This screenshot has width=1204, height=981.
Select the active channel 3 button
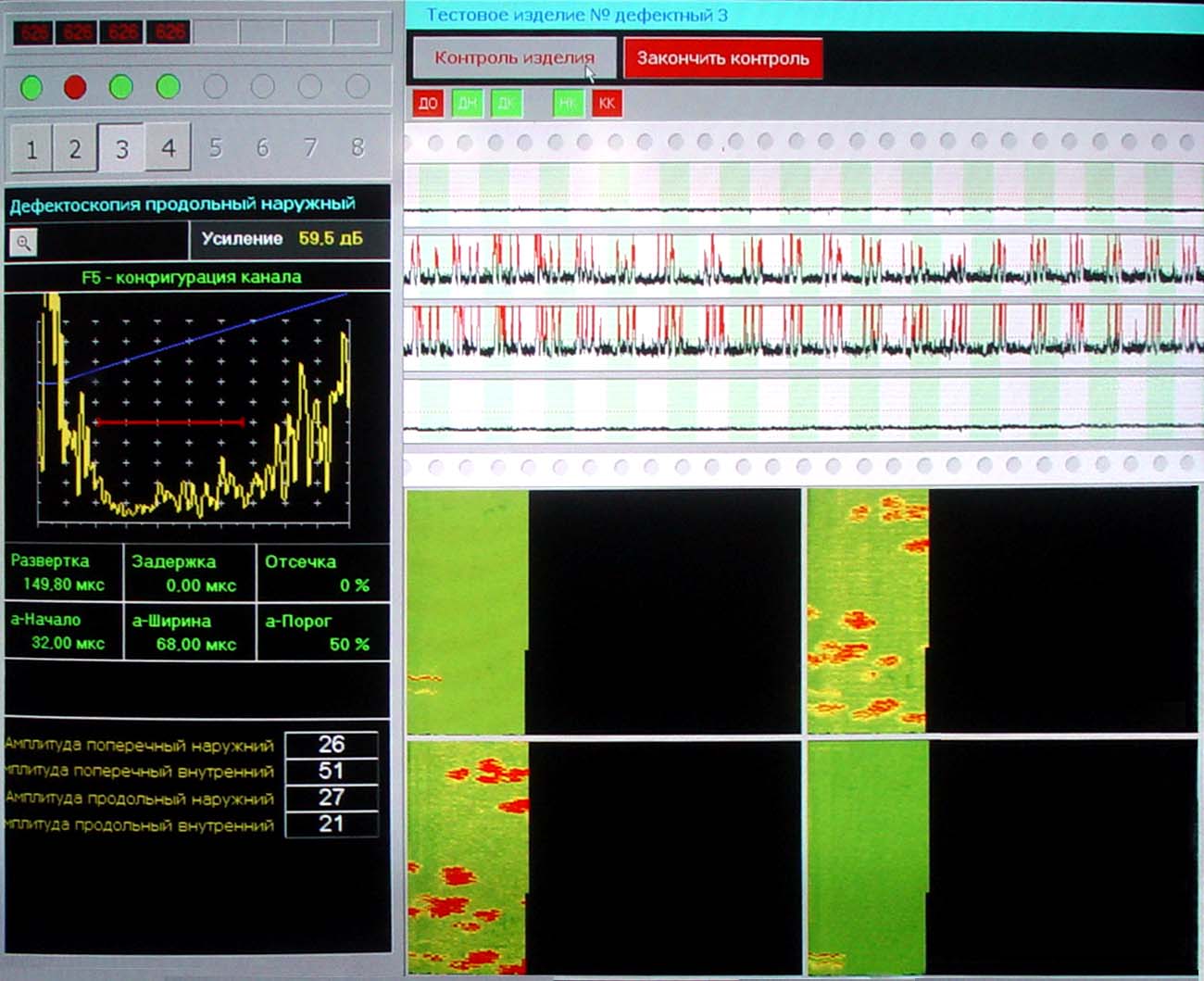[121, 148]
